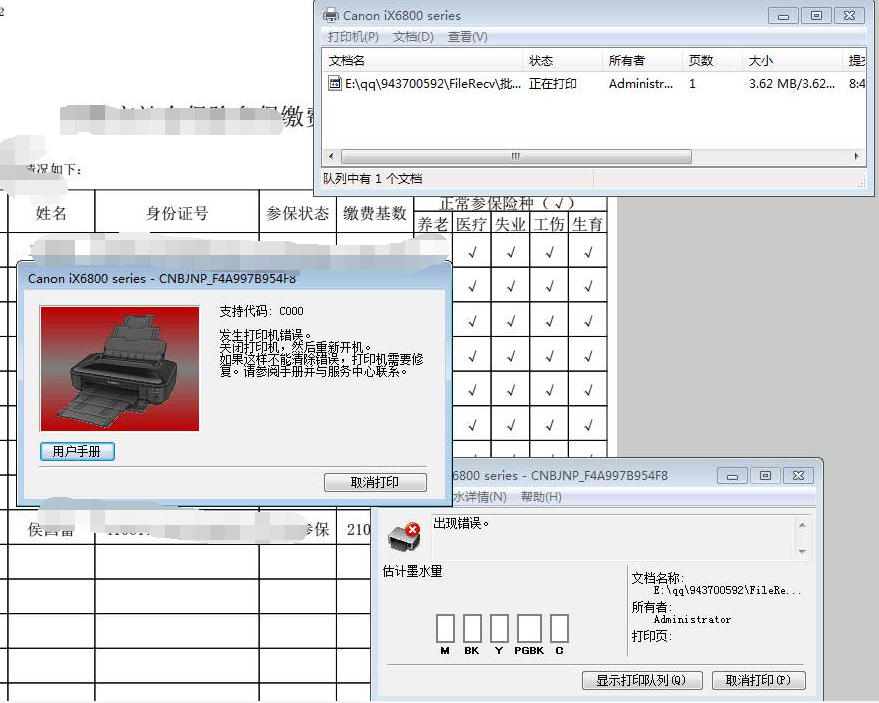The height and width of the screenshot is (703, 879).
Task: Click the document path E:\qq\943700592\FileRe... in status monitor
Action: tap(727, 590)
